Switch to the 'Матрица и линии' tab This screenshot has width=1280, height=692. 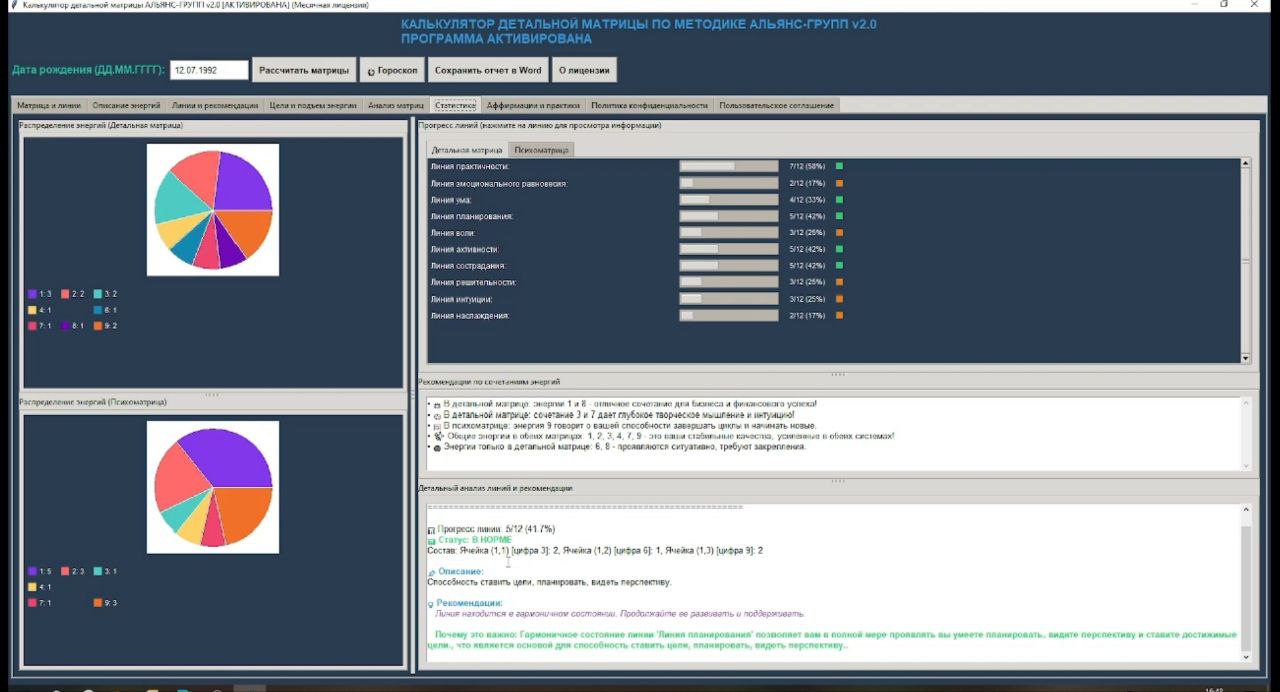click(49, 105)
